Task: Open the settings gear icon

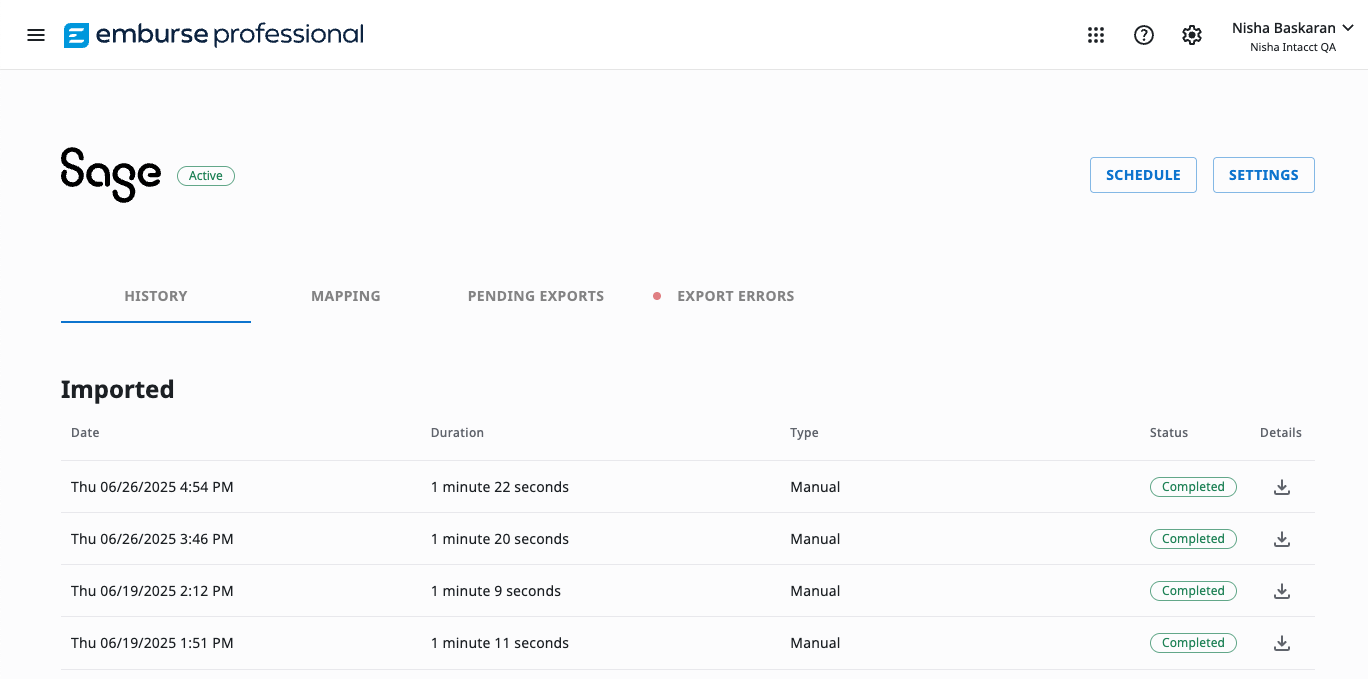Action: tap(1192, 35)
